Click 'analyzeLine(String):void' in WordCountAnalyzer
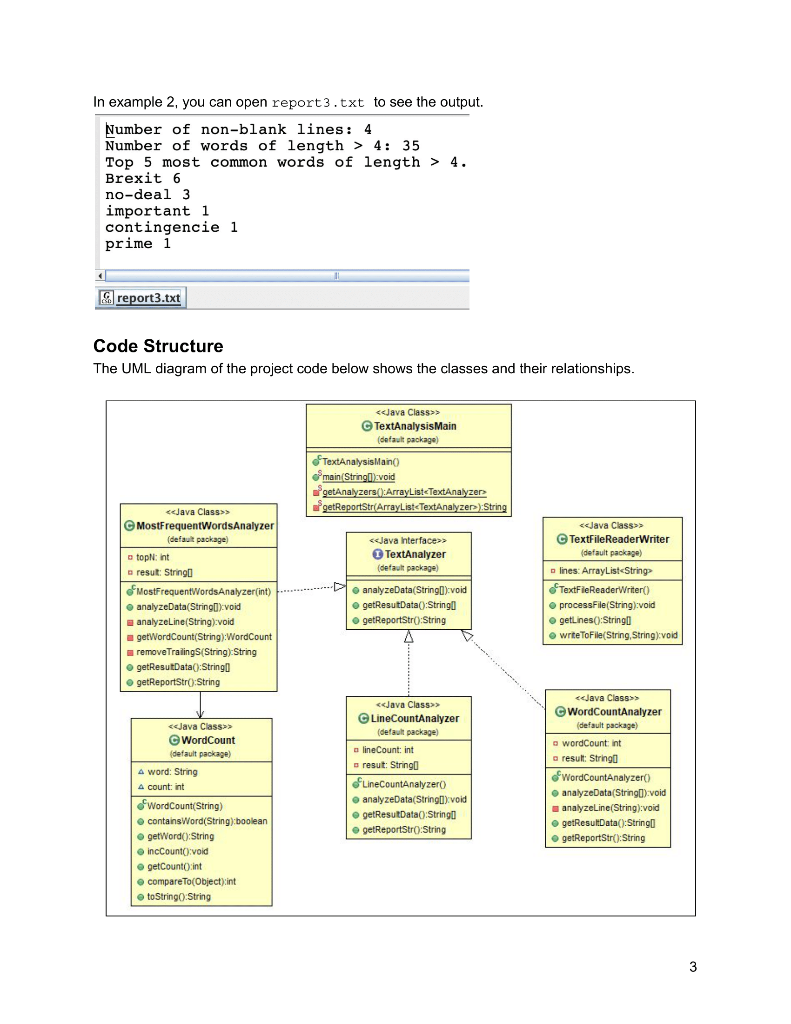This screenshot has width=791, height=1024. 611,808
